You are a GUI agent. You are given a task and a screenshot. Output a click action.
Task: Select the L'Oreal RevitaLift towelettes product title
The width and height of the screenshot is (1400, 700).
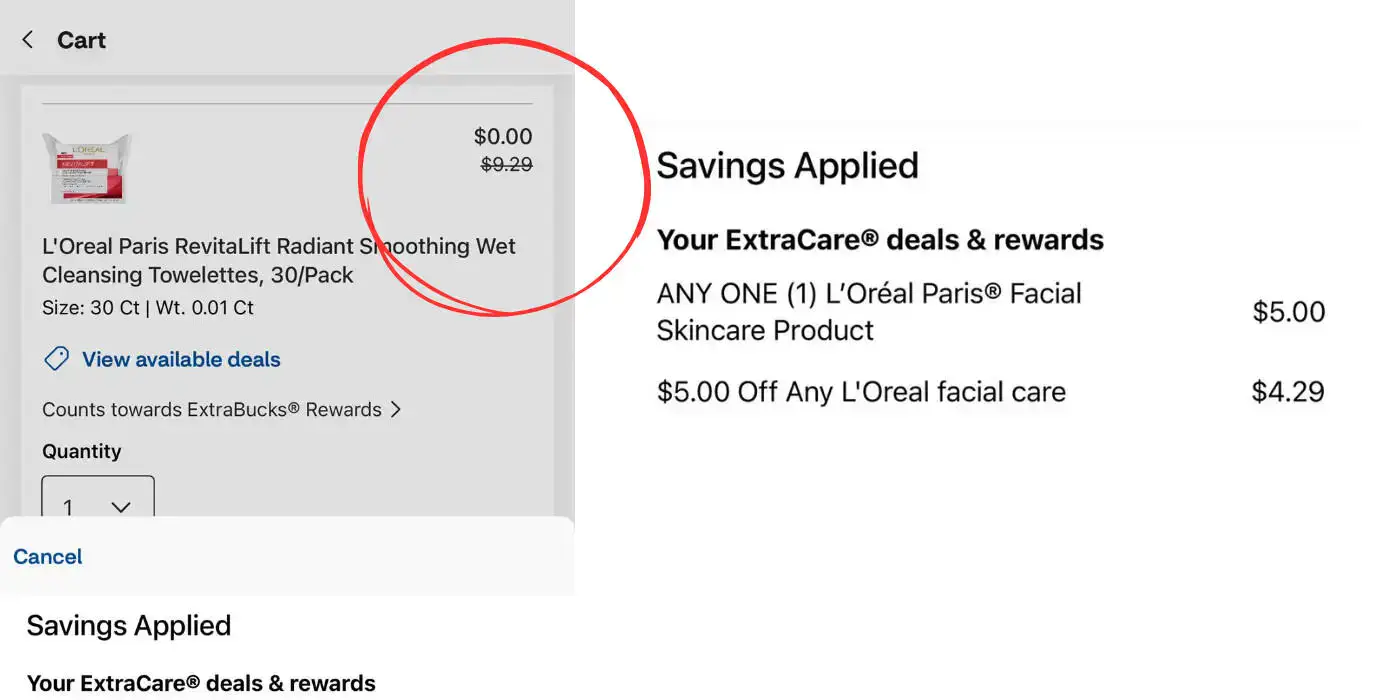click(279, 260)
